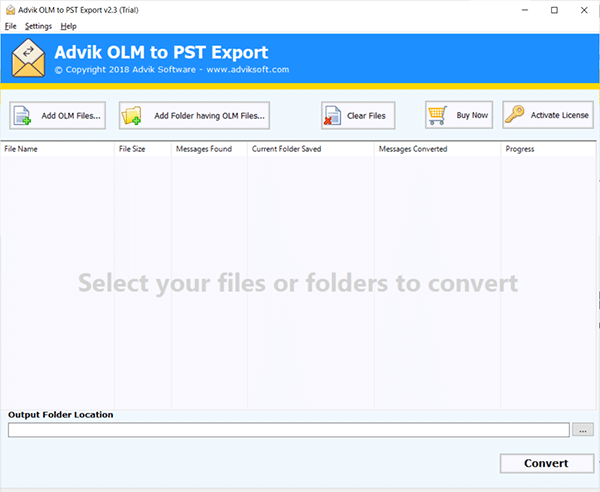The width and height of the screenshot is (600, 492).
Task: Click the Activate License button label
Action: pos(559,115)
